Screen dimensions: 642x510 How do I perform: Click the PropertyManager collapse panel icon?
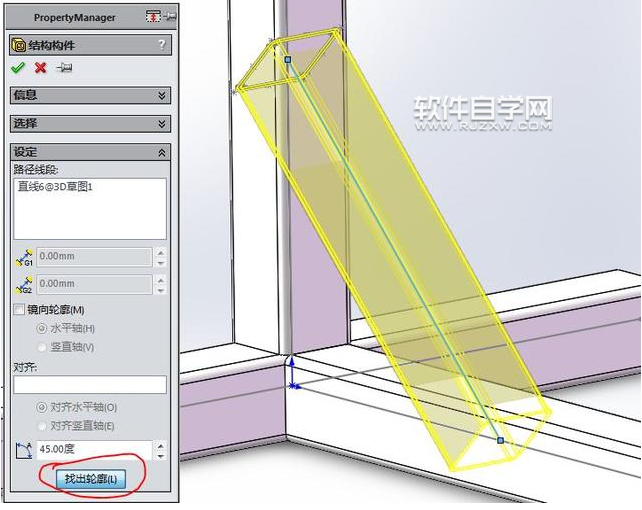pos(153,16)
